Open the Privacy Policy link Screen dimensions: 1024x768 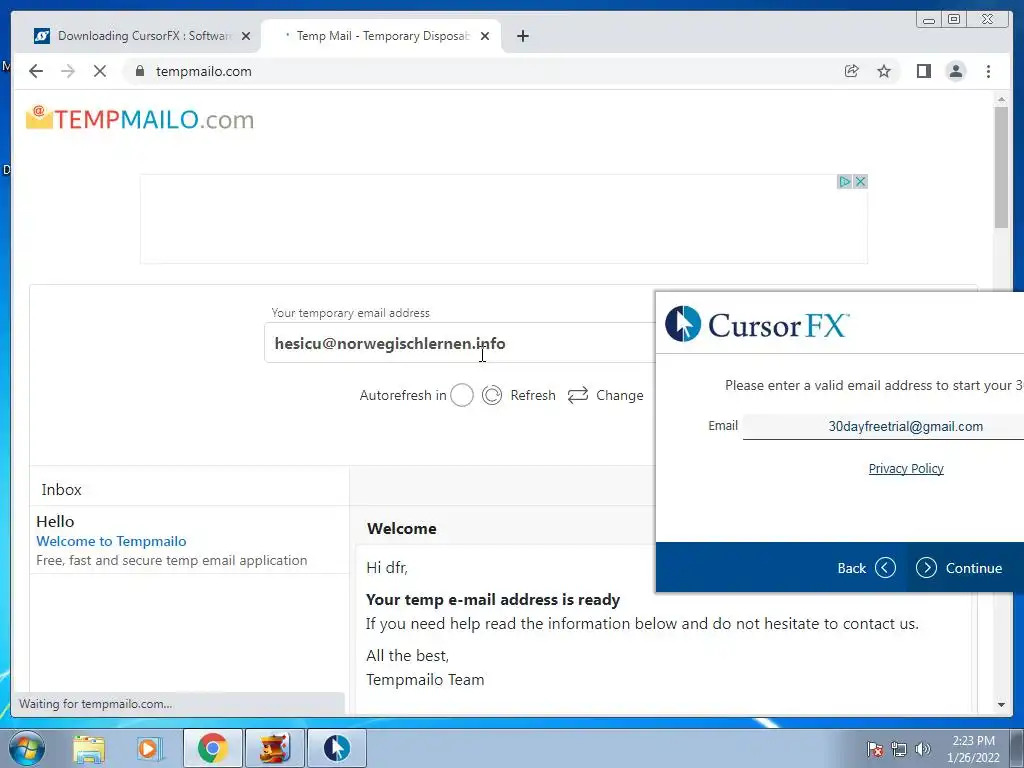tap(906, 468)
